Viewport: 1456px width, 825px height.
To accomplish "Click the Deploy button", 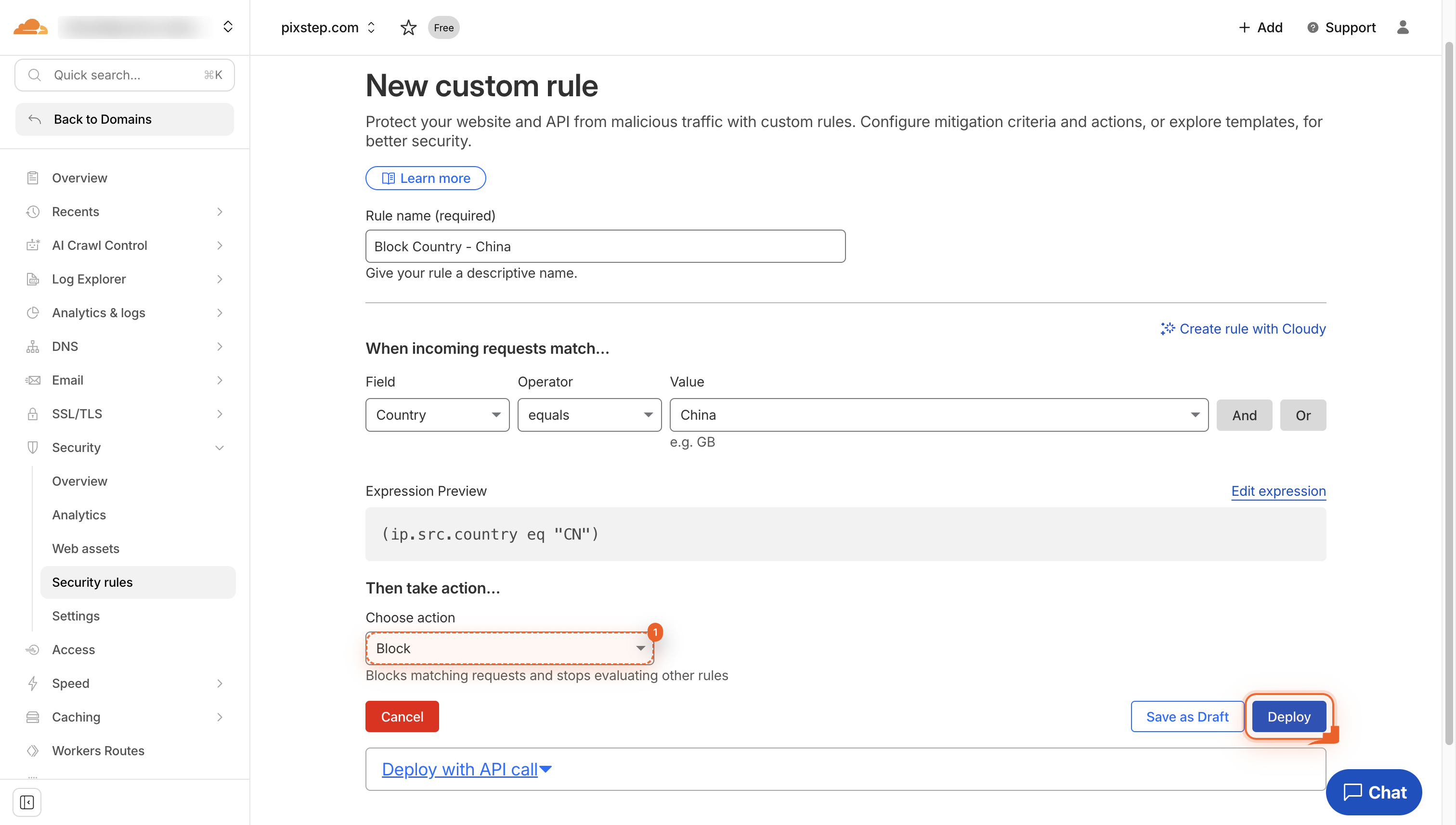I will [1289, 716].
